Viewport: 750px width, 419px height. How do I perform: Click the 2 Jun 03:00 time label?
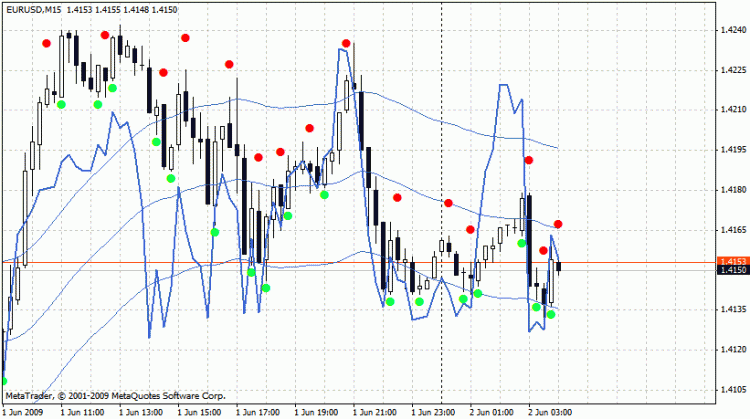click(552, 411)
